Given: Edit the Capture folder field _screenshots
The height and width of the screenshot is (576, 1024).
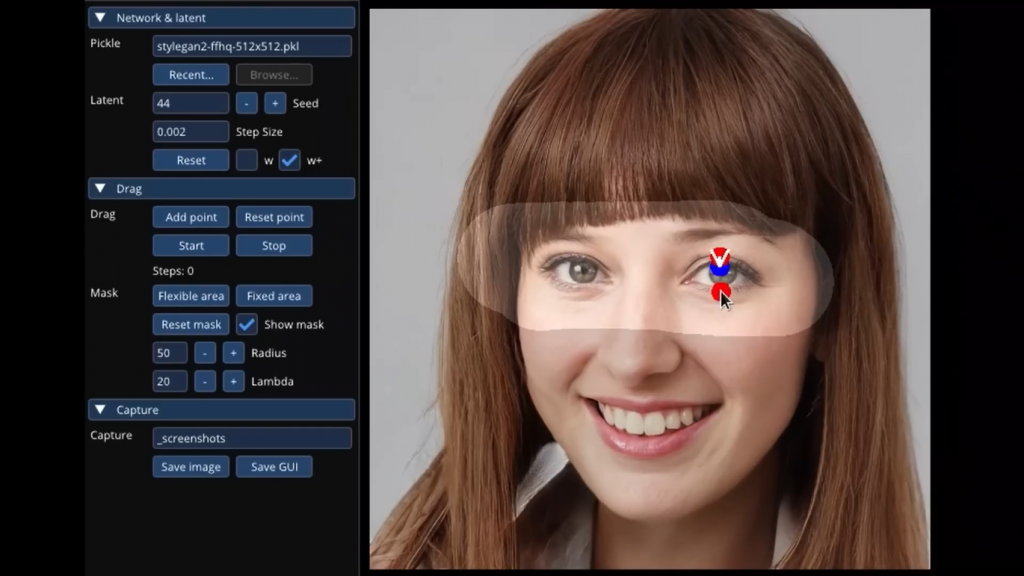Looking at the screenshot, I should tap(252, 438).
